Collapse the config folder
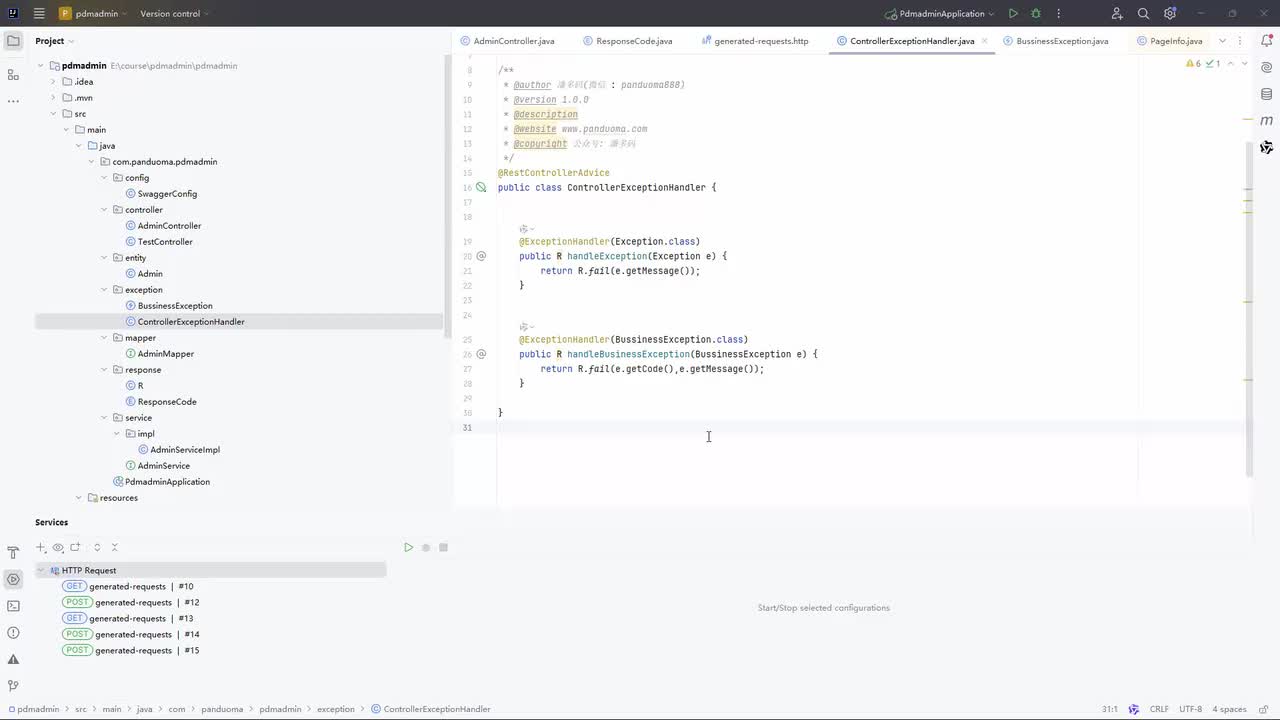 pos(104,178)
